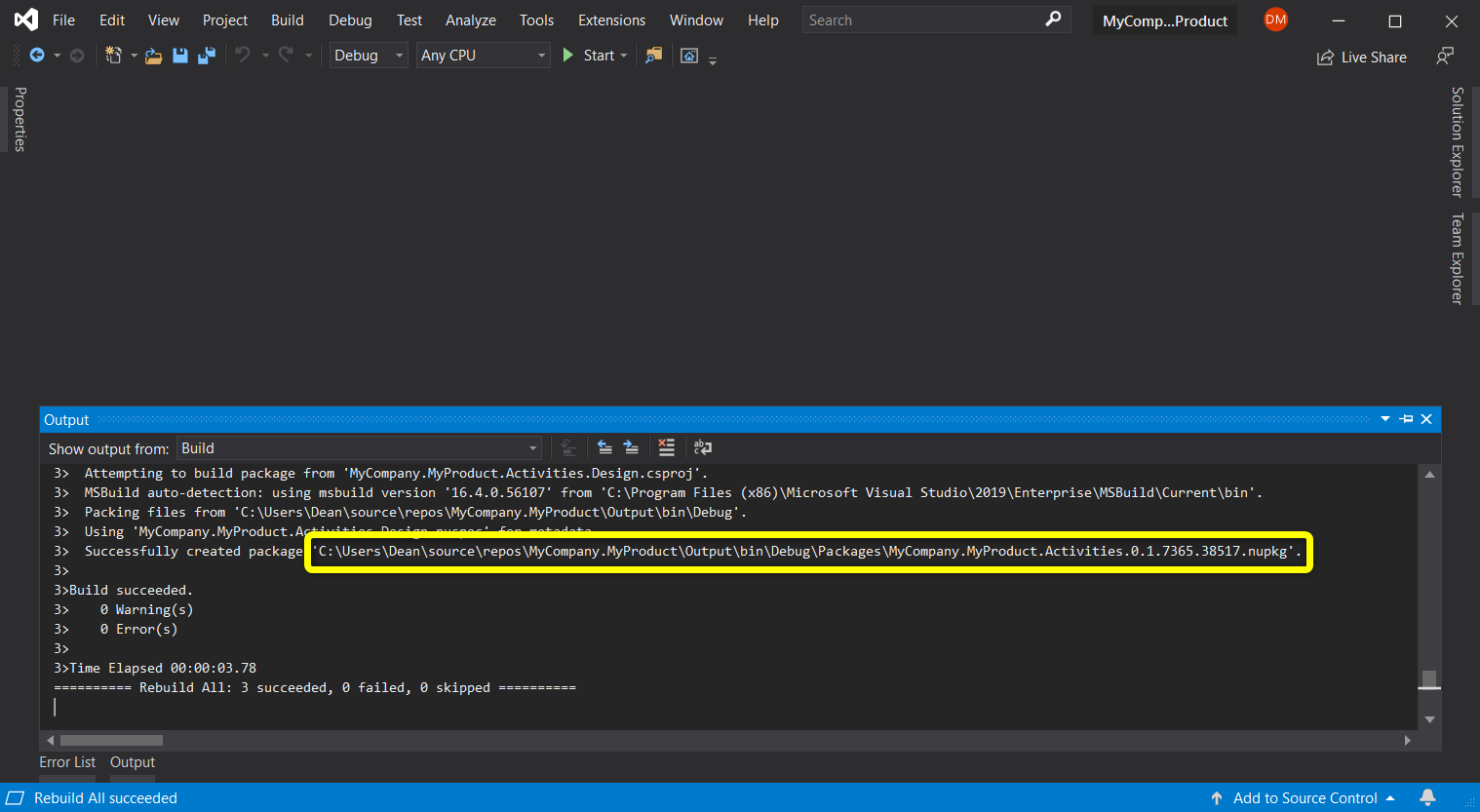Screen dimensions: 1480x812
Task: Start debugging with the green Start button
Action: 589,56
